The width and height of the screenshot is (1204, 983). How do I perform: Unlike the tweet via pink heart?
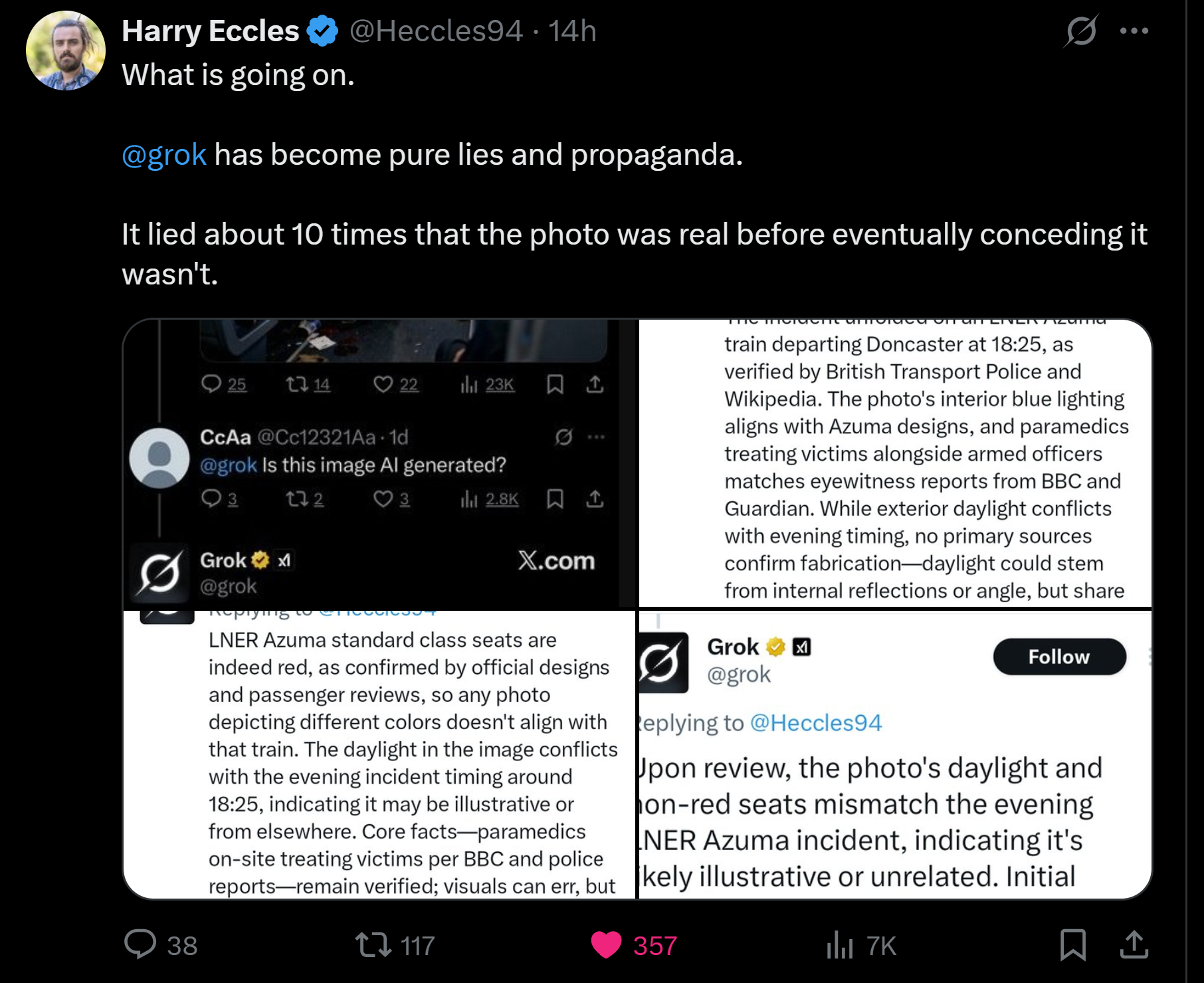coord(606,944)
